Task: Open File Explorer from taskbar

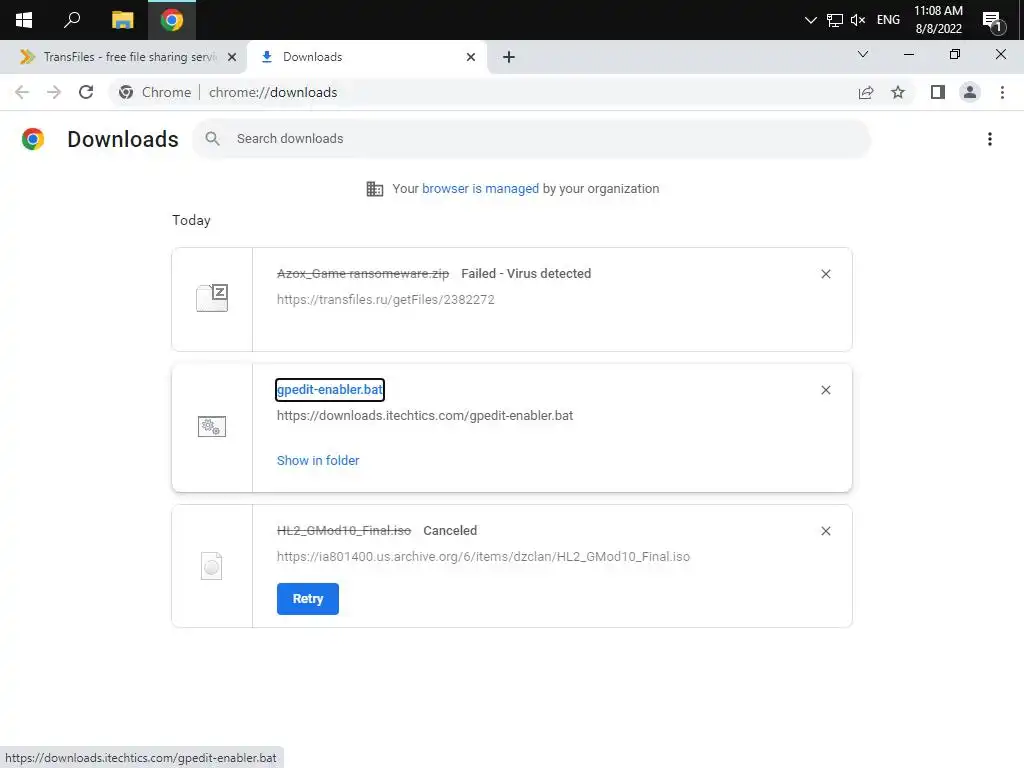Action: pos(122,20)
